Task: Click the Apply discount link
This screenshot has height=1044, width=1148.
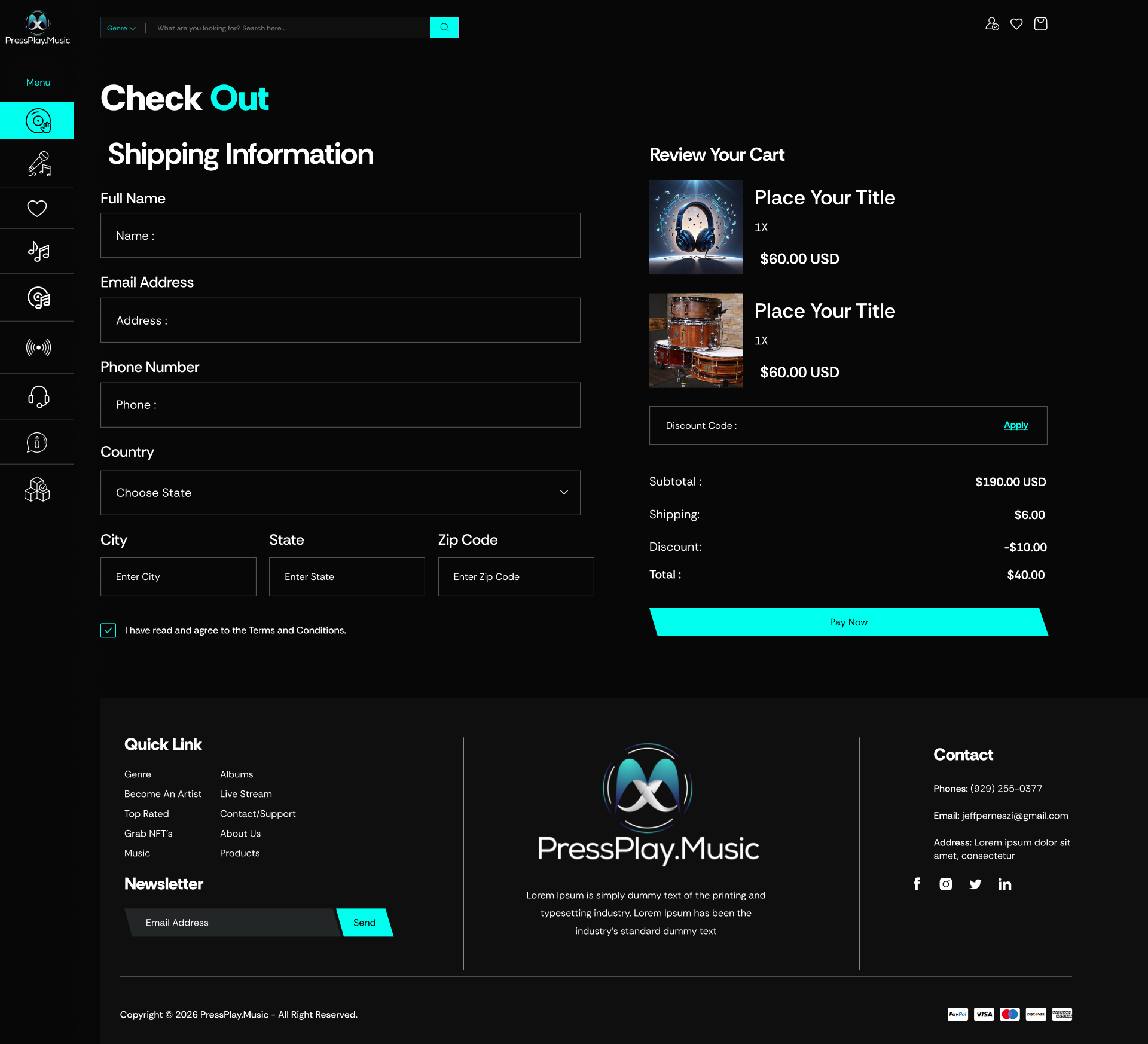Action: pos(1015,425)
